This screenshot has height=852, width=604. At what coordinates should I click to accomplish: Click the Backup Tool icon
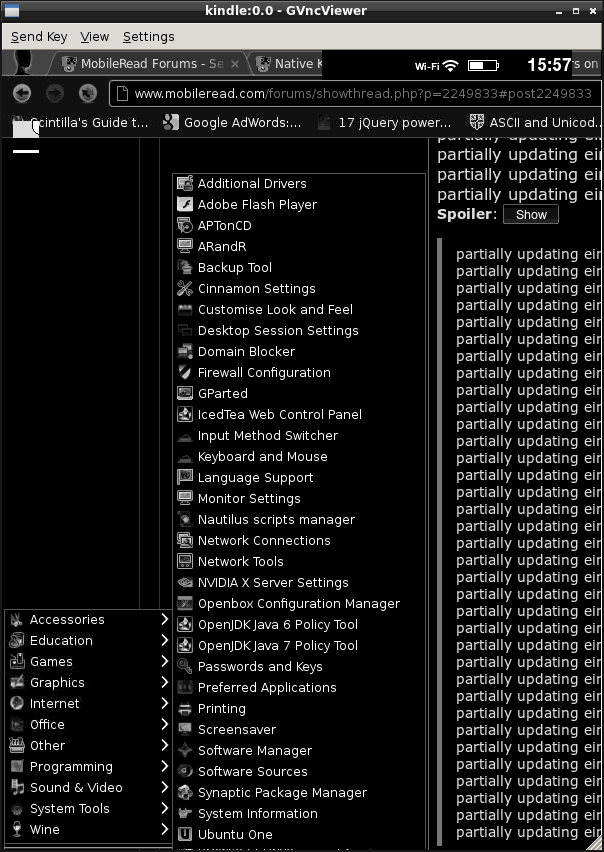[185, 267]
